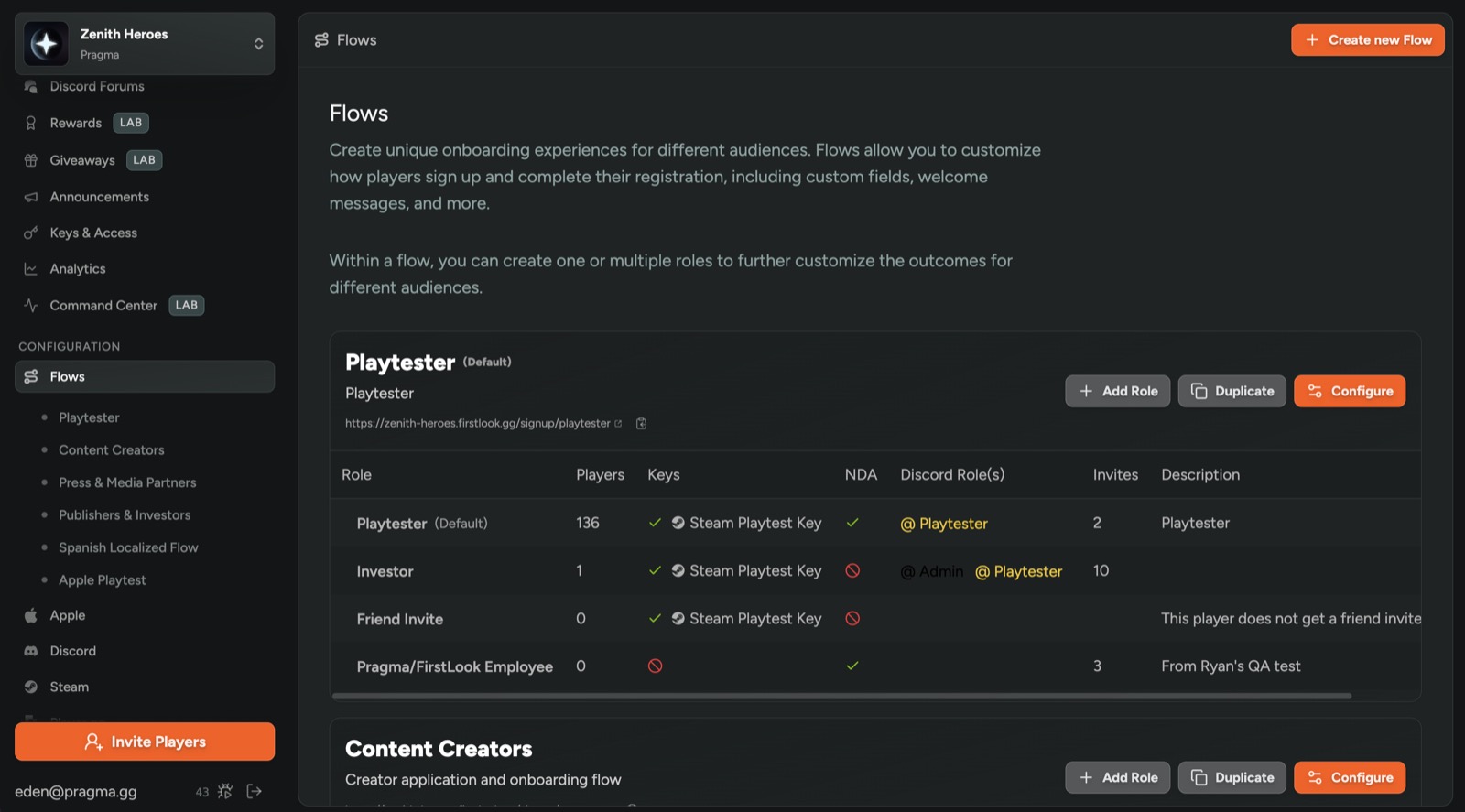Click the Steam icon in sidebar
The width and height of the screenshot is (1465, 812).
(31, 687)
